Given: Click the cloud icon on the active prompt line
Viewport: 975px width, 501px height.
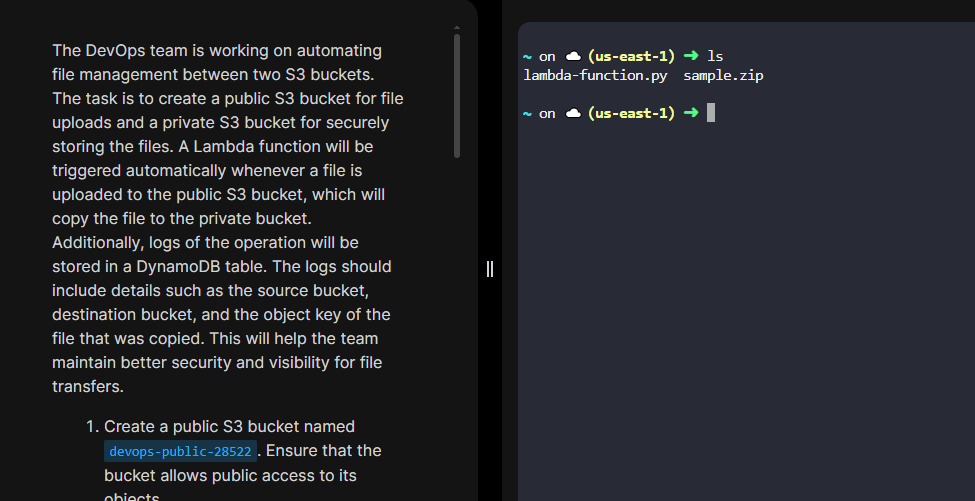Looking at the screenshot, I should tap(573, 113).
